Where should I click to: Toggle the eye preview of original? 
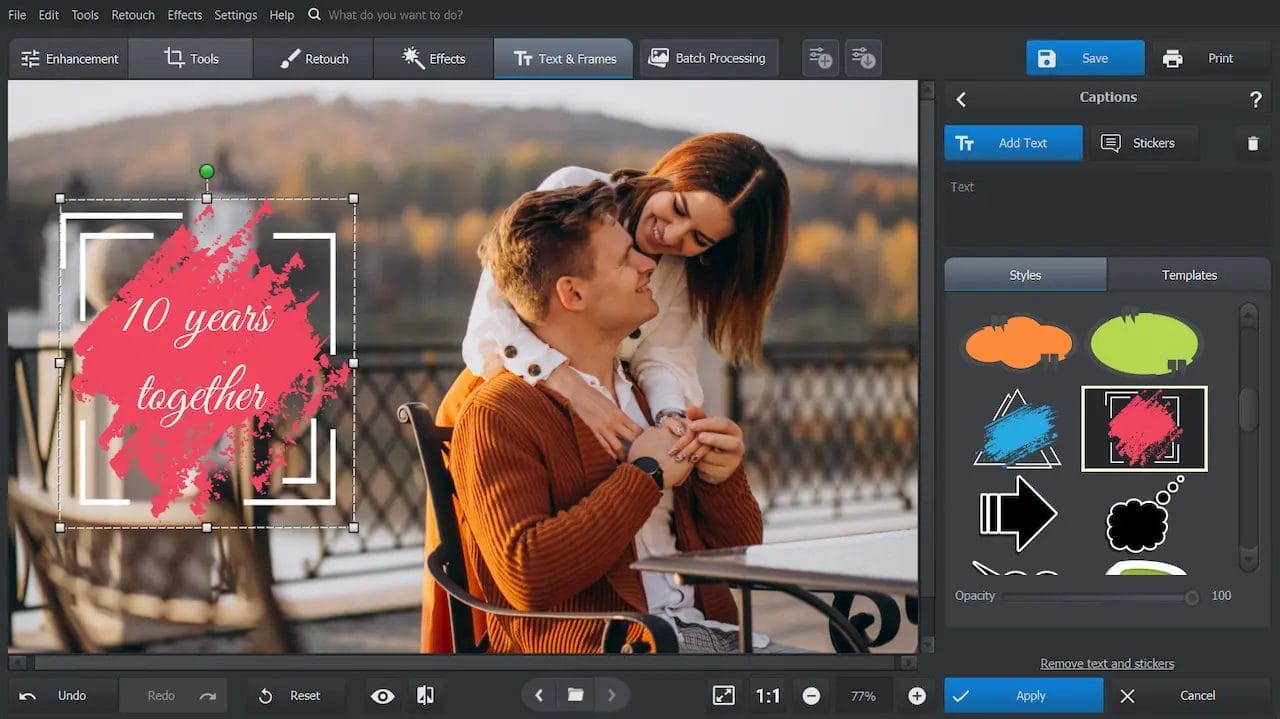(382, 696)
